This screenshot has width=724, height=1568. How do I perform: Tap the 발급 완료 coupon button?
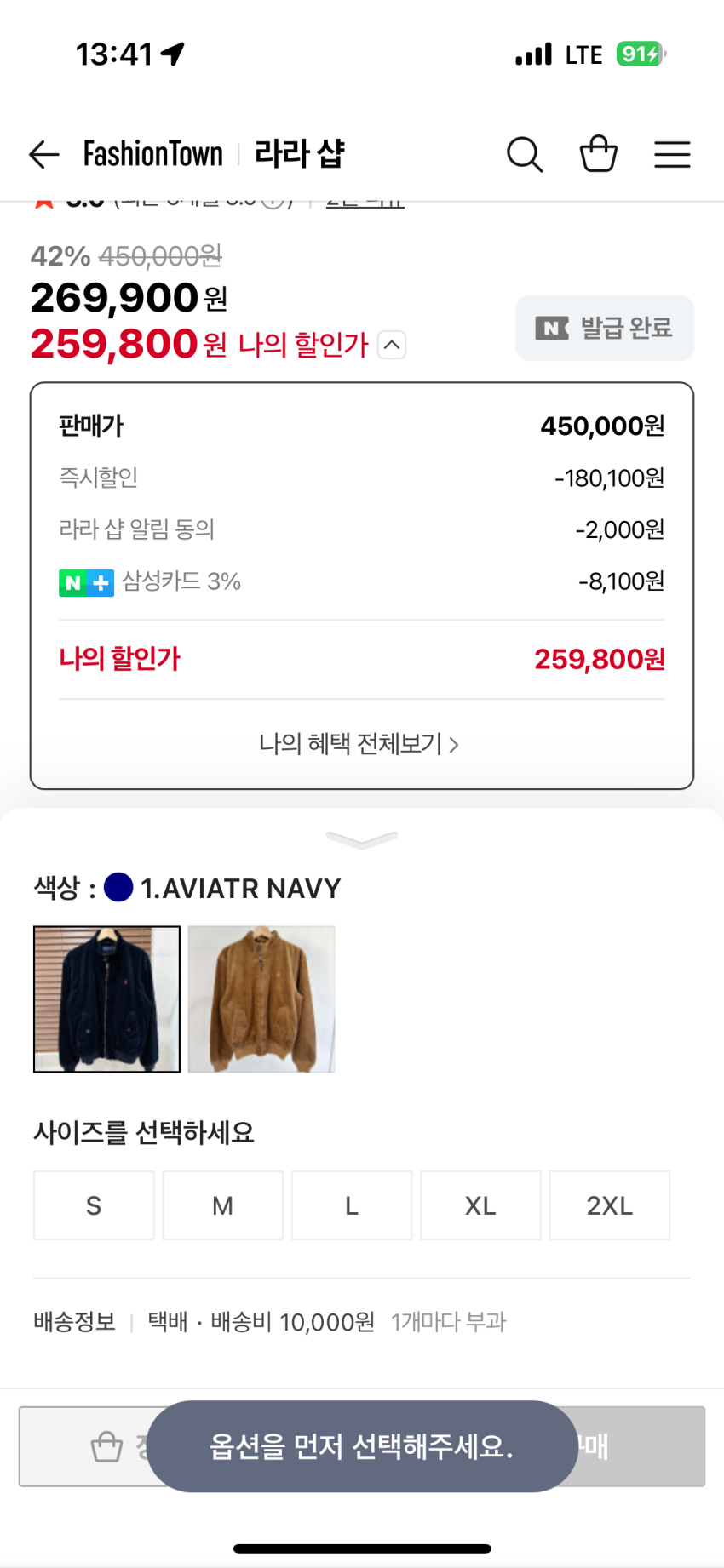pyautogui.click(x=604, y=328)
